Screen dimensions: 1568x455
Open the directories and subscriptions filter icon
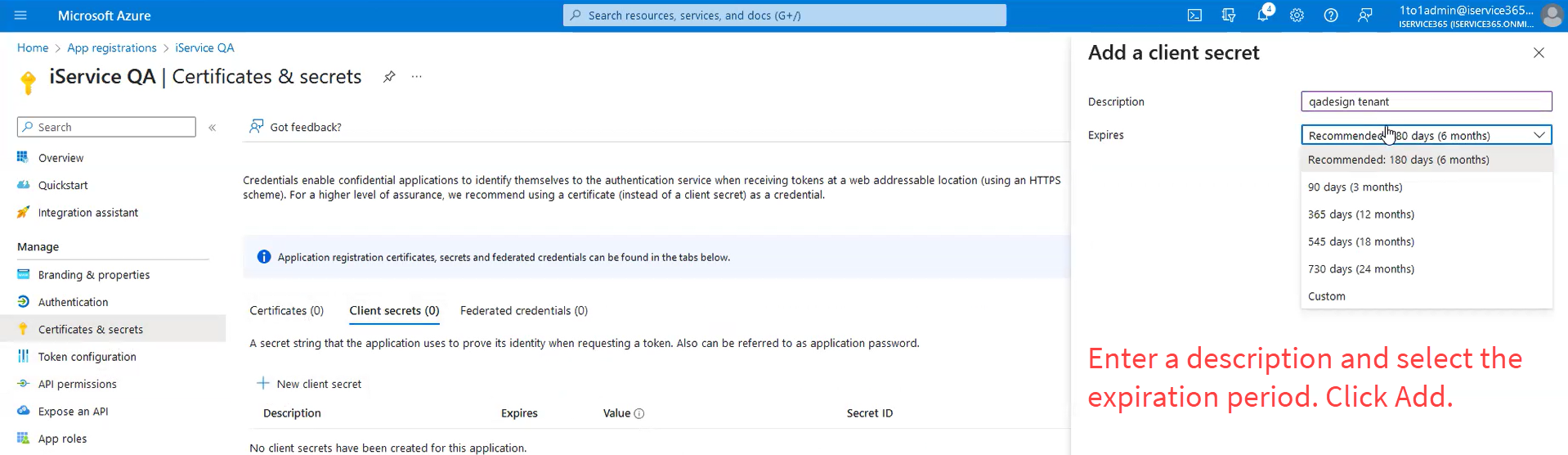click(1229, 16)
